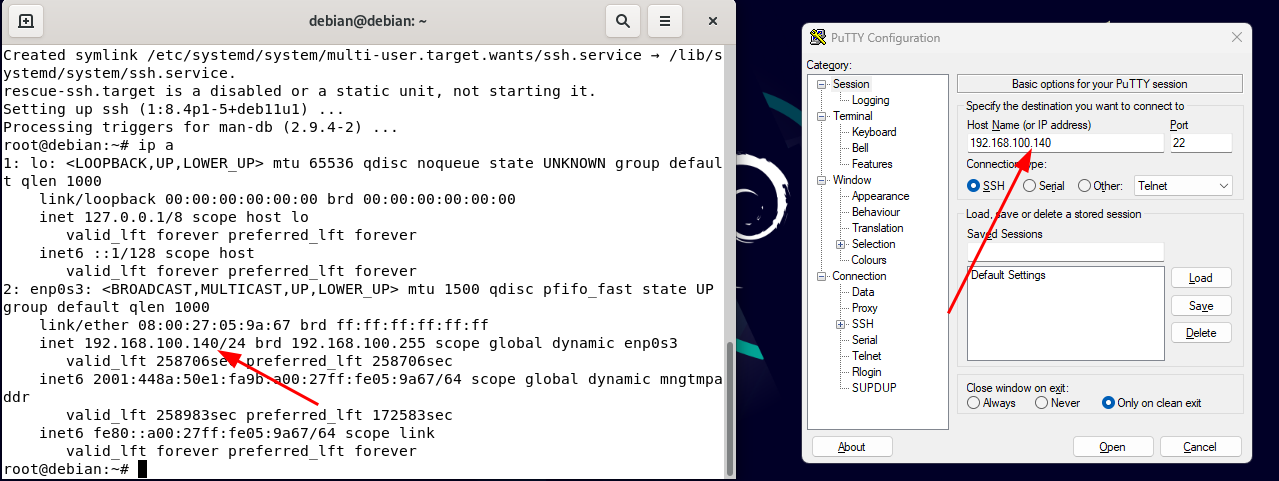Choose Only on clean exit option
The image size is (1279, 481).
[x=1108, y=403]
